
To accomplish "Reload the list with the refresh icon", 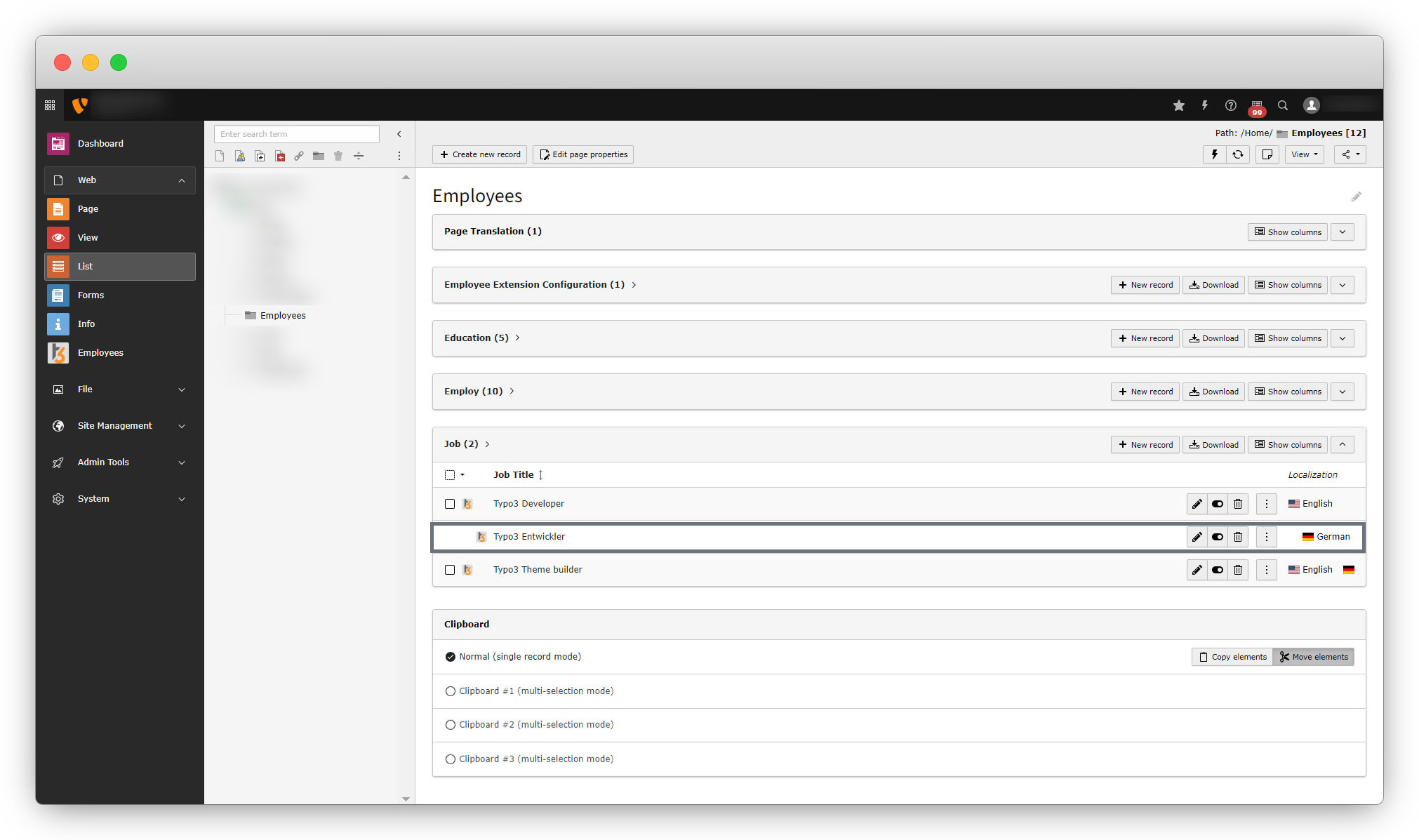I will (x=1238, y=154).
